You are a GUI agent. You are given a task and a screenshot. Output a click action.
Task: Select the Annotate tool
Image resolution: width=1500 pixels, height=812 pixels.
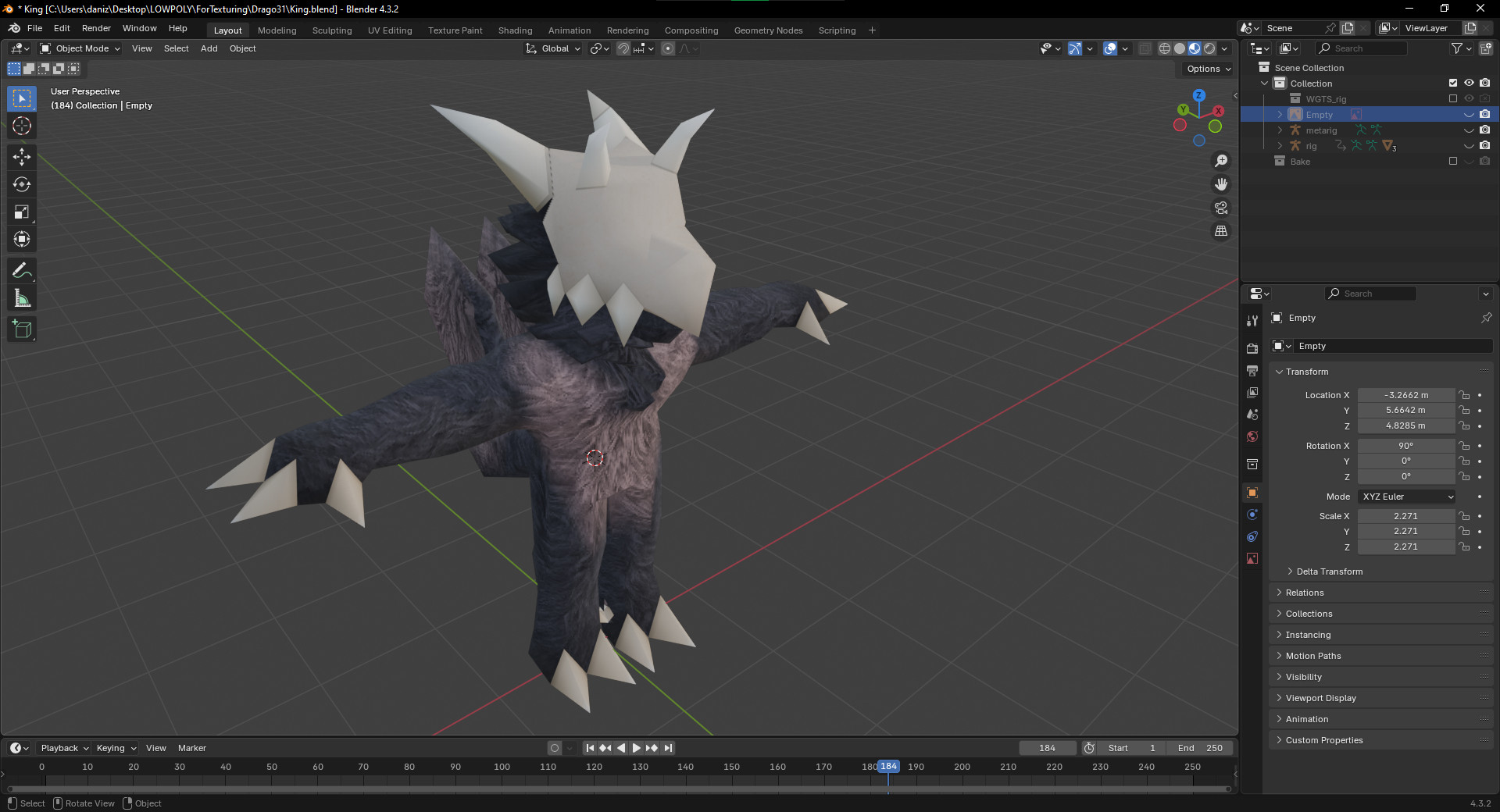(x=22, y=271)
